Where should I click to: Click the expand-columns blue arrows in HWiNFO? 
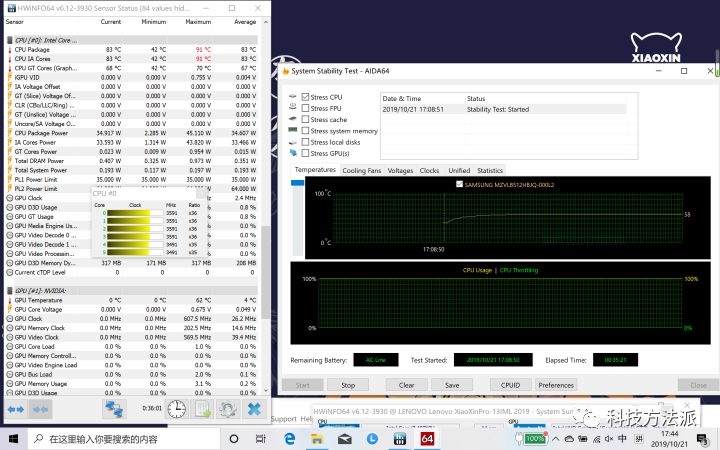[16, 409]
